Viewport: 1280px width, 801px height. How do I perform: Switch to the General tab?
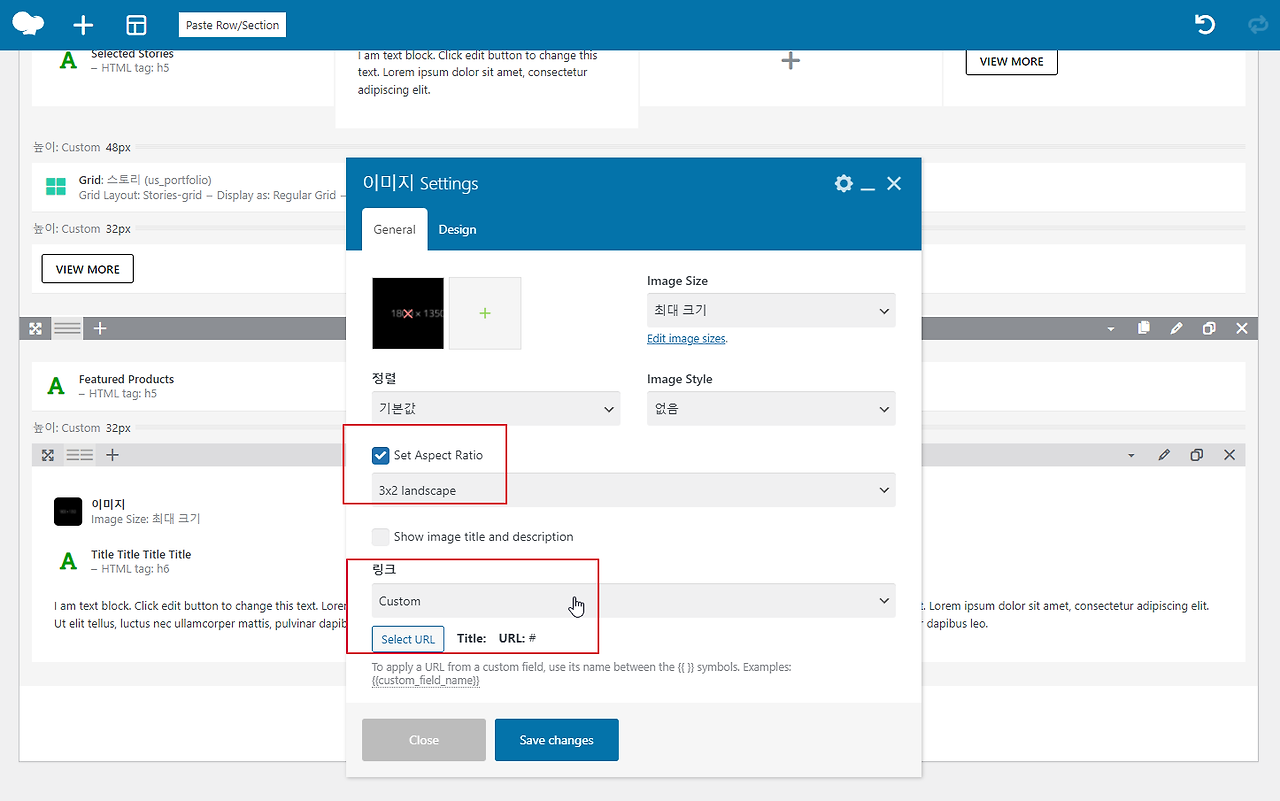pyautogui.click(x=394, y=229)
